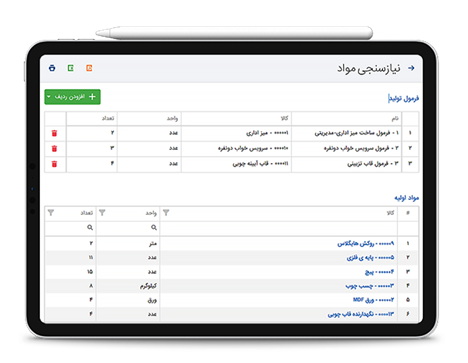Image resolution: width=468 pixels, height=363 pixels.
Task: Select the سرویس خواب دونفره product cell
Action: pos(236,148)
